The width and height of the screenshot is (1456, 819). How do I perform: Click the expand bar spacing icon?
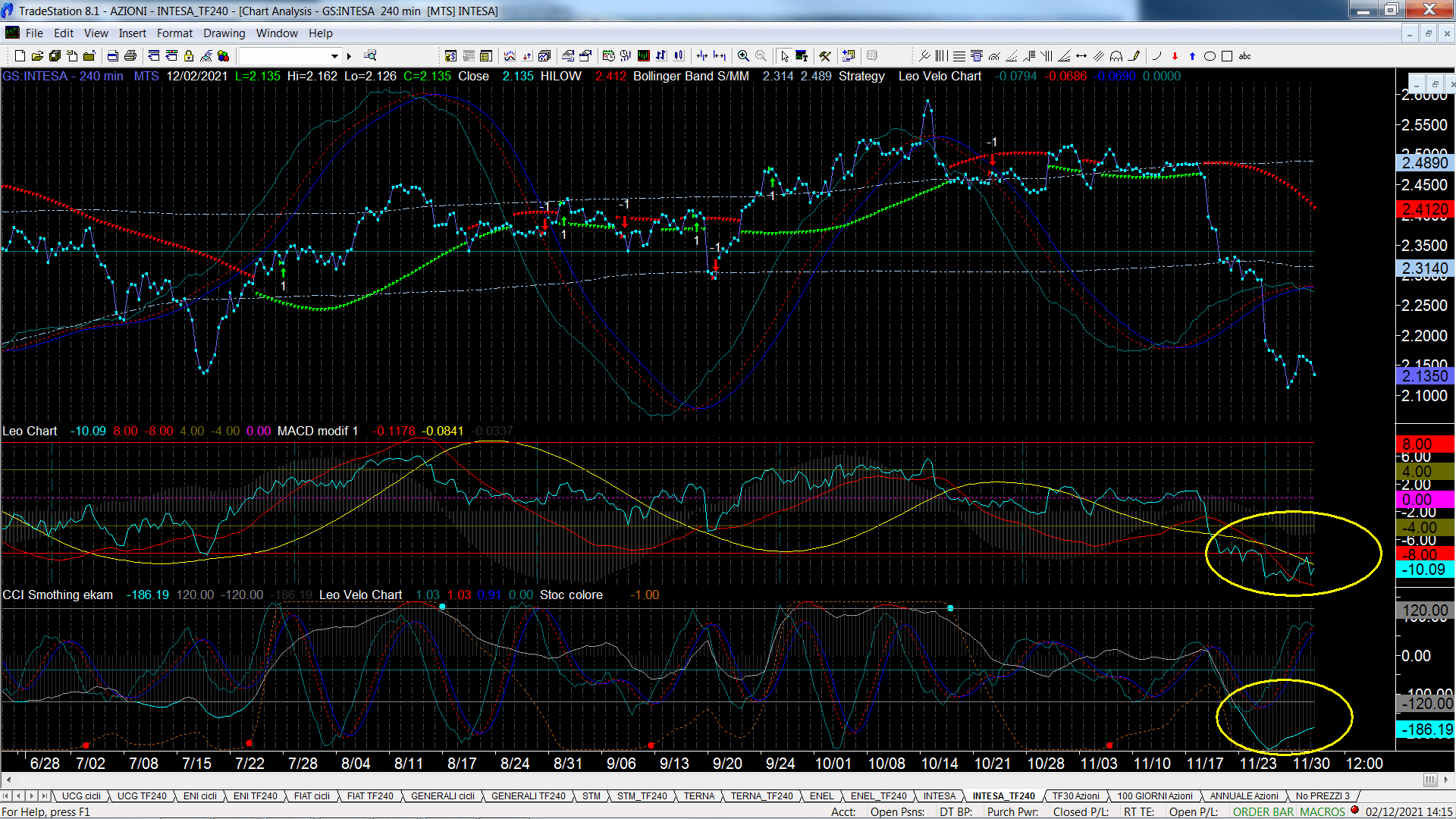(720, 55)
